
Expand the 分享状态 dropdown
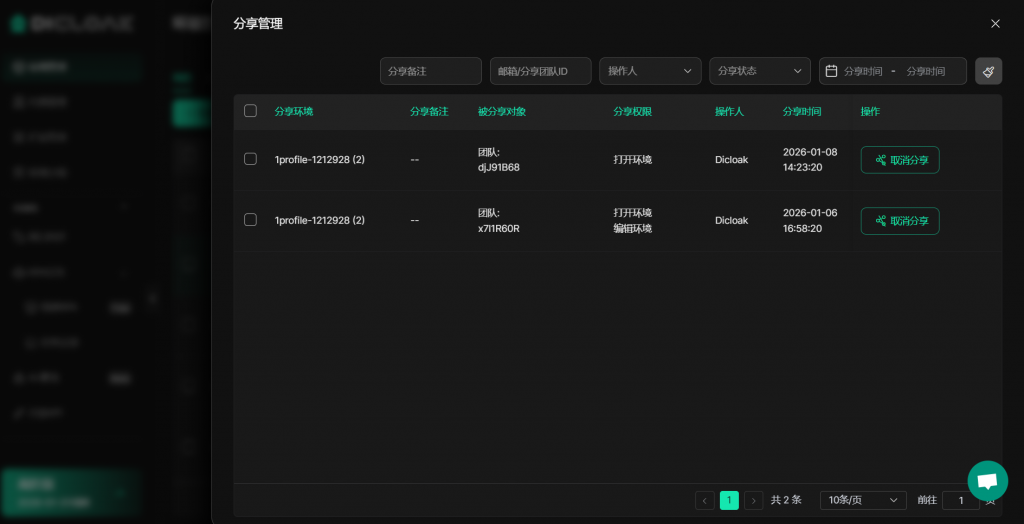760,71
